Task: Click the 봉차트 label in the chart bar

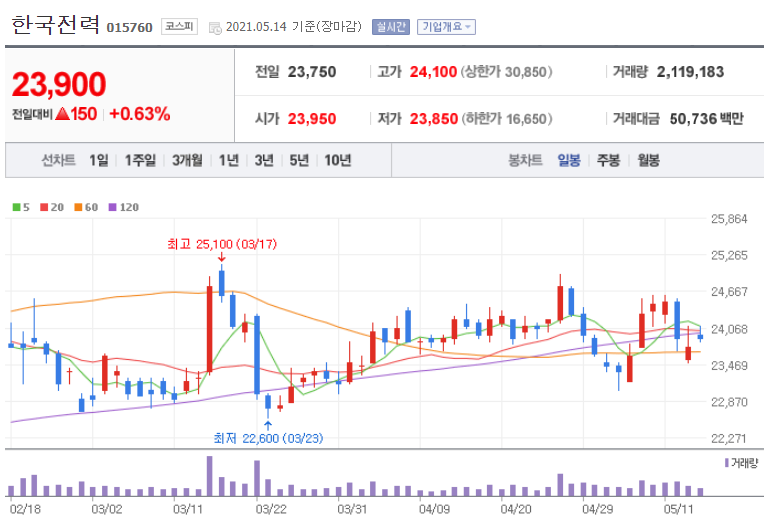Action: pyautogui.click(x=525, y=160)
